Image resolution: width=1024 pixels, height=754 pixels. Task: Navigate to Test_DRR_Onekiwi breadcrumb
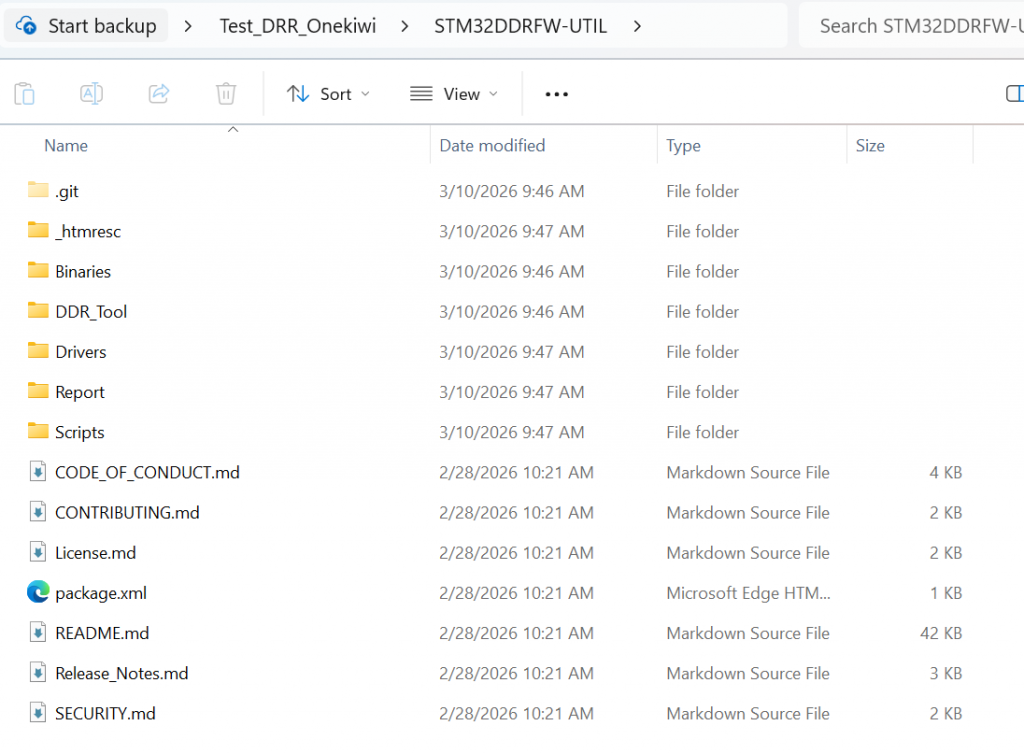click(298, 26)
